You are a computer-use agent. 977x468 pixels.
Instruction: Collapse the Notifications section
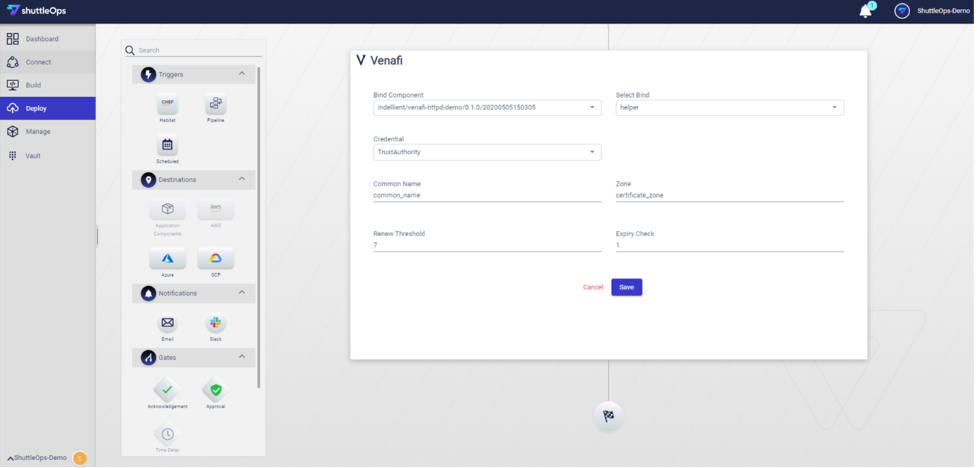coord(242,293)
